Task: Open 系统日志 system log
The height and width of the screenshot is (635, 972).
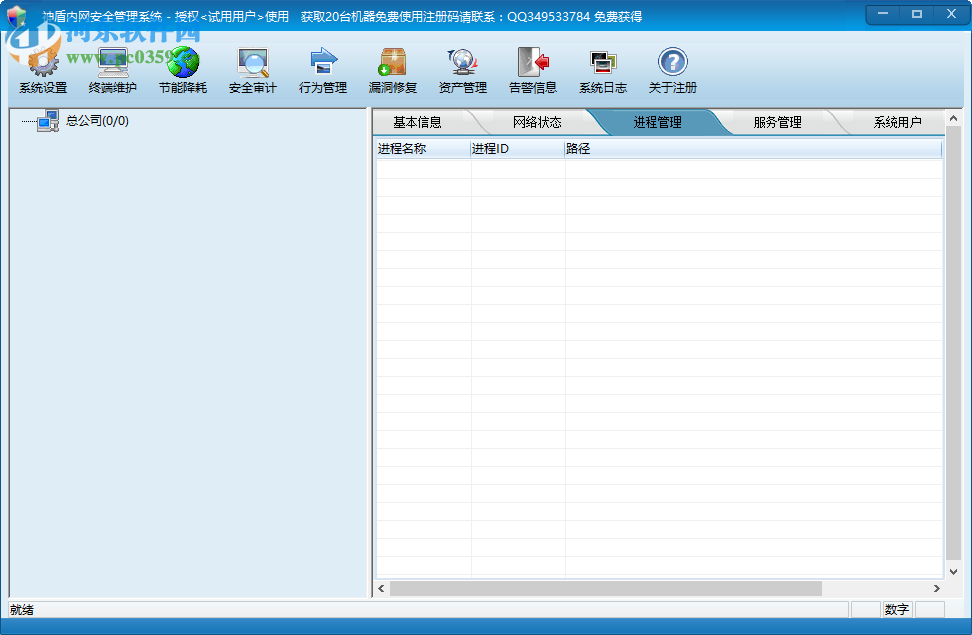Action: pyautogui.click(x=603, y=71)
